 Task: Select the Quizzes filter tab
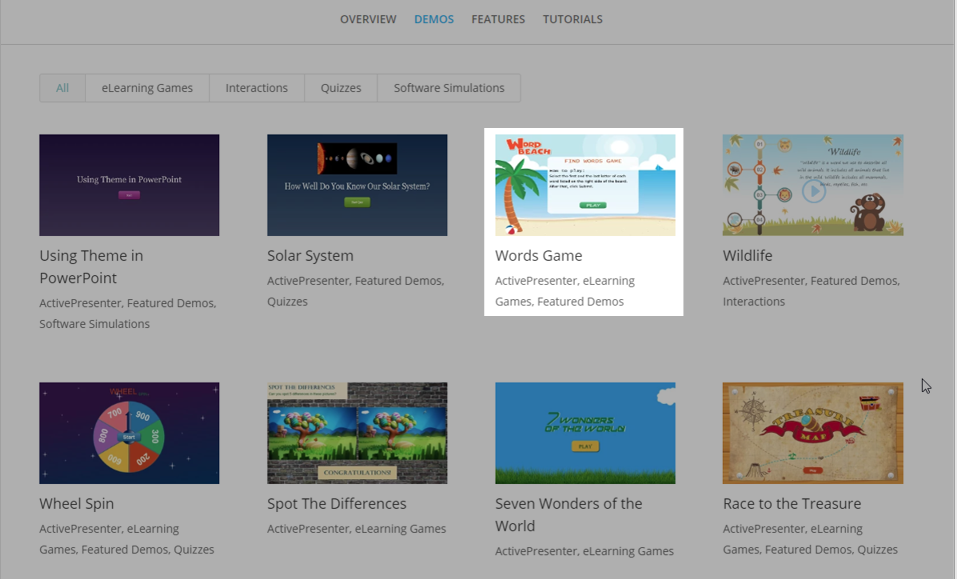341,88
